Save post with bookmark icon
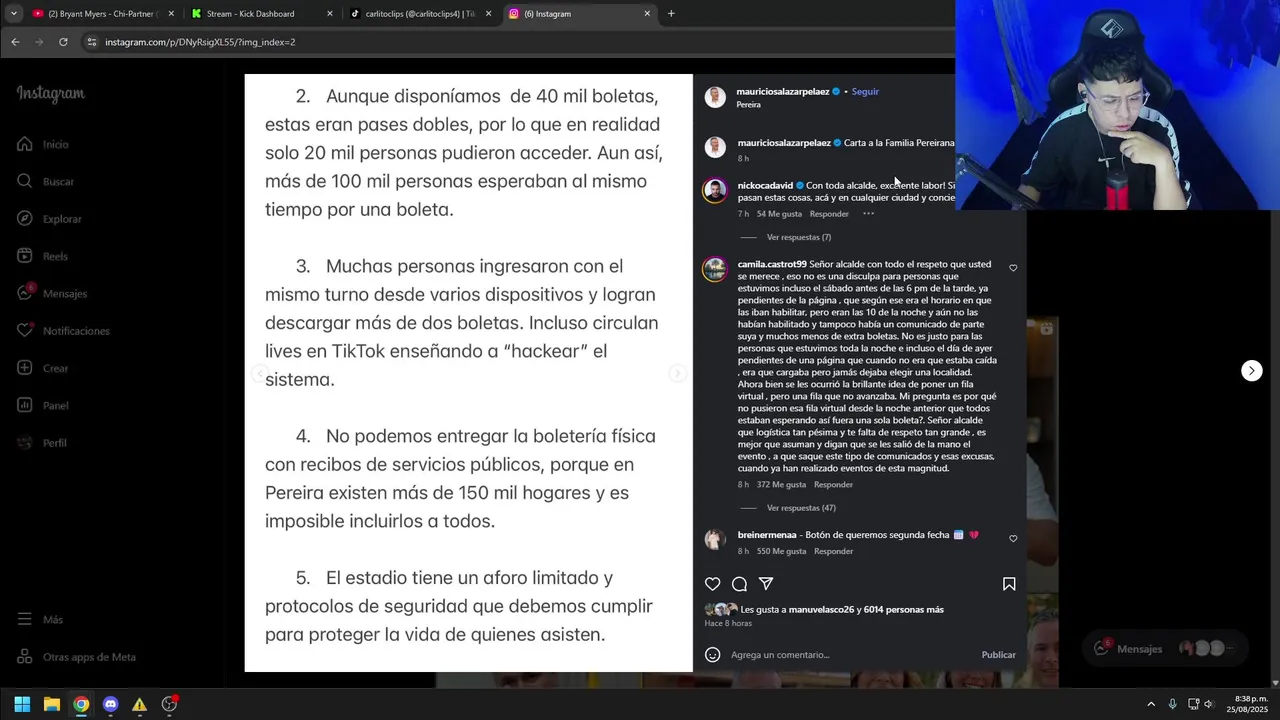The width and height of the screenshot is (1280, 720). coord(1009,584)
